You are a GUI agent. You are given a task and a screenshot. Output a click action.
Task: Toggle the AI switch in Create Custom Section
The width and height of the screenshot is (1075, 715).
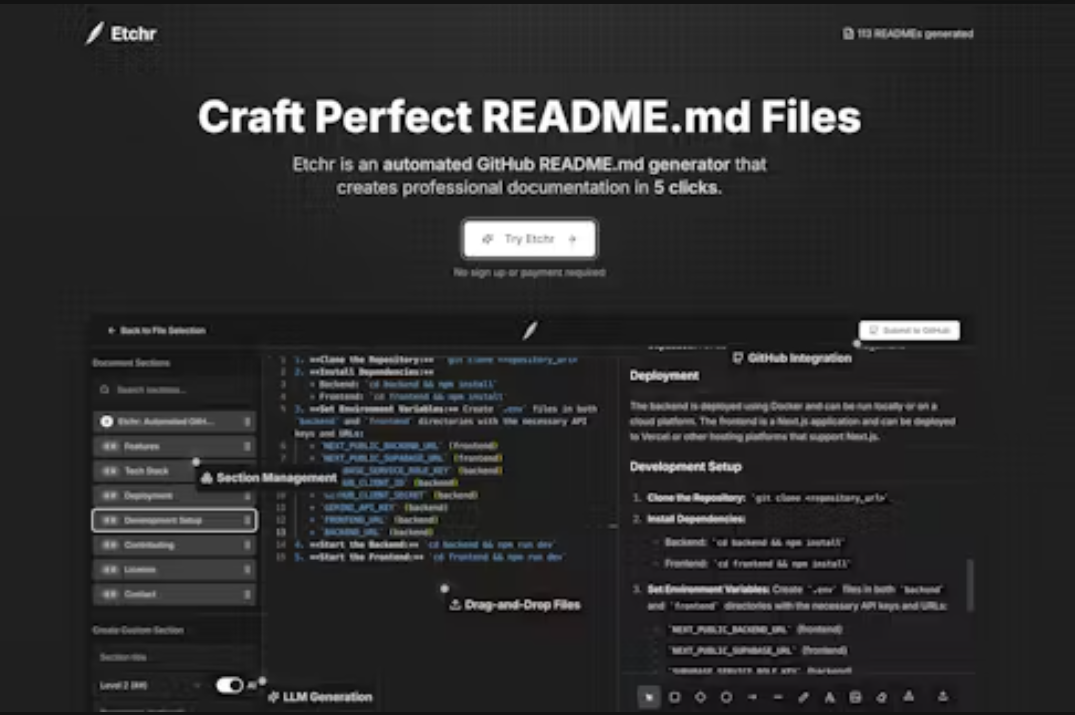(x=230, y=685)
